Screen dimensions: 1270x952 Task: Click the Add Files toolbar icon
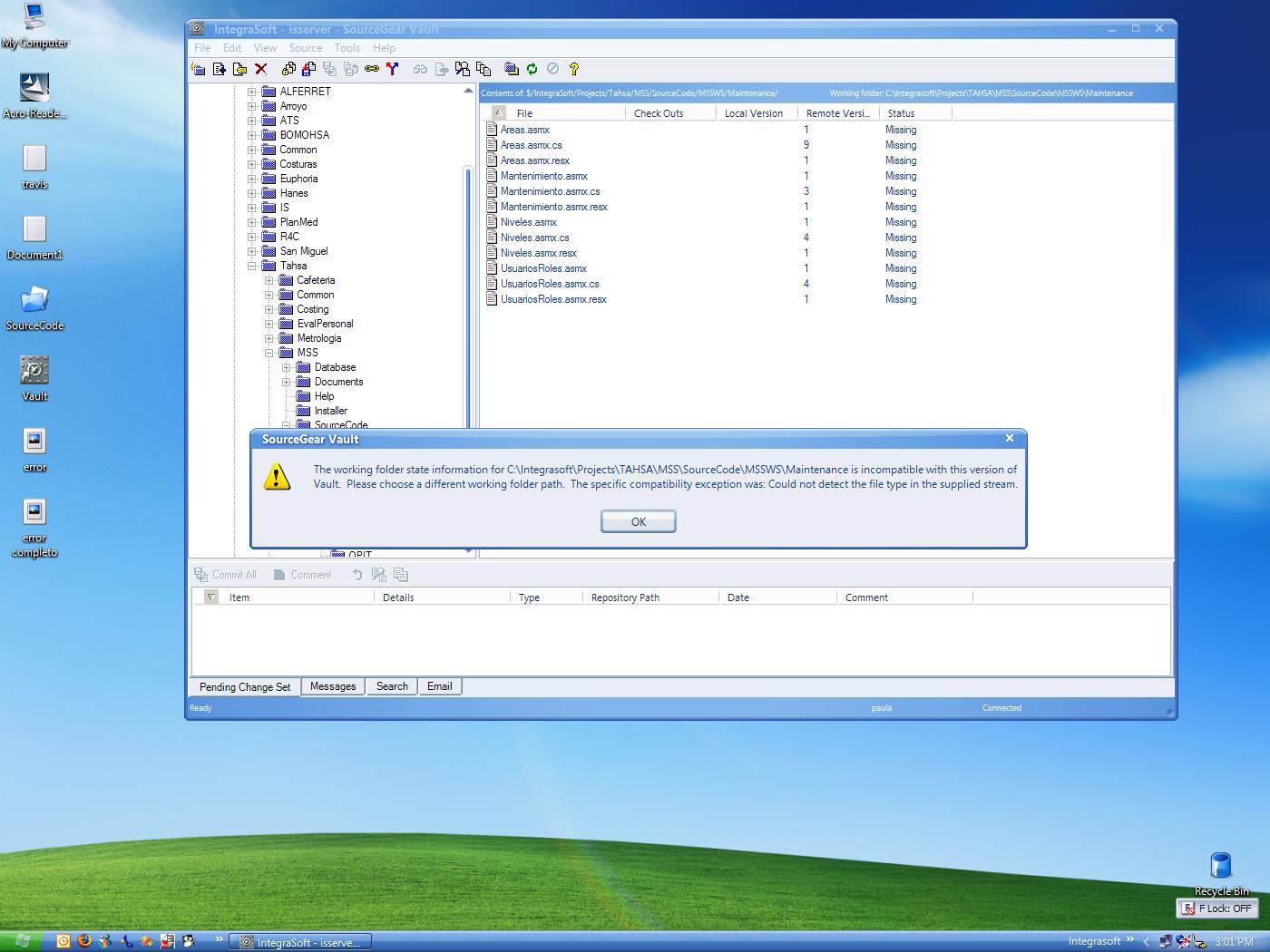pos(219,69)
